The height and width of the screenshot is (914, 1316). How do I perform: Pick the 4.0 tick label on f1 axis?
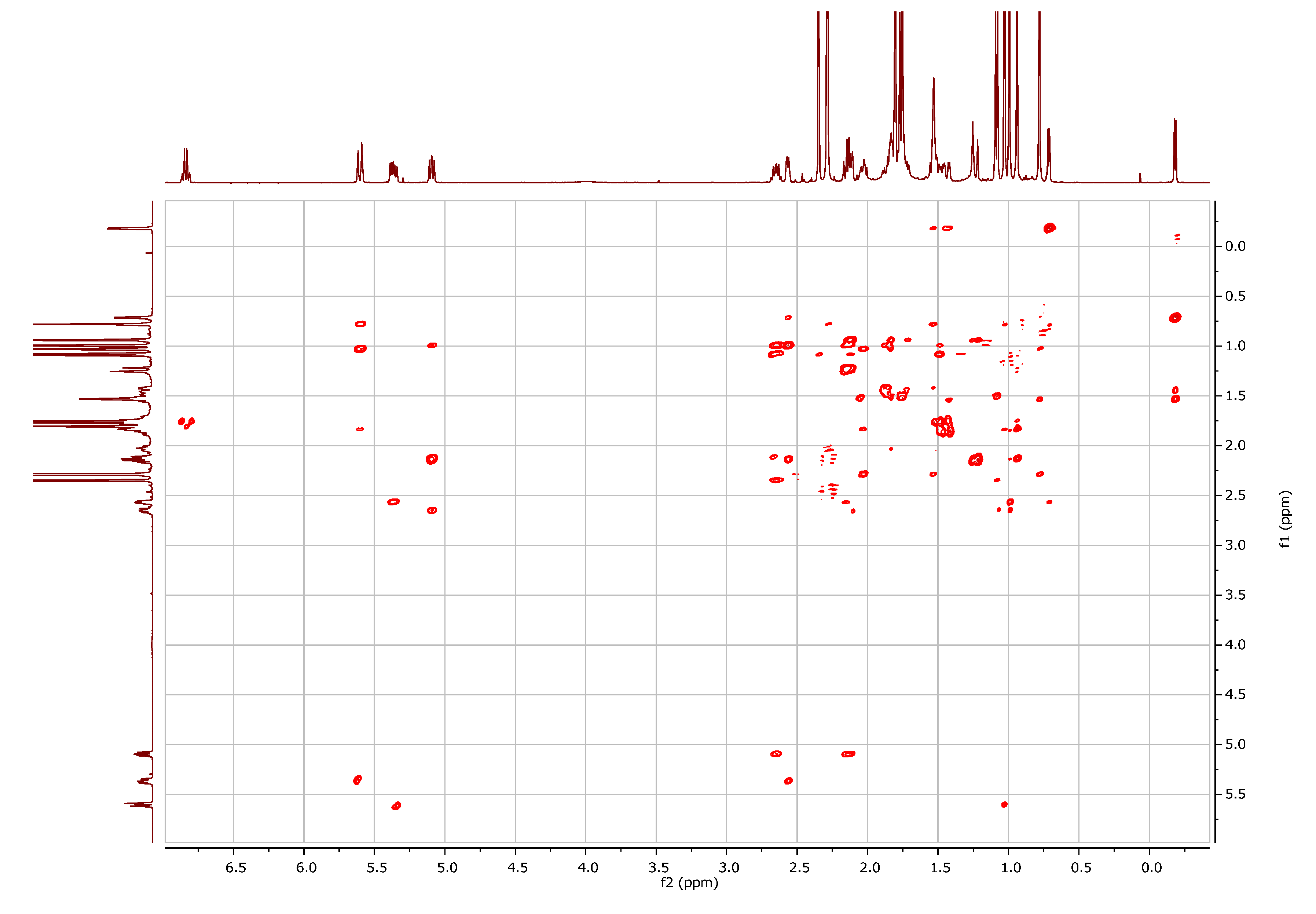coord(1235,645)
